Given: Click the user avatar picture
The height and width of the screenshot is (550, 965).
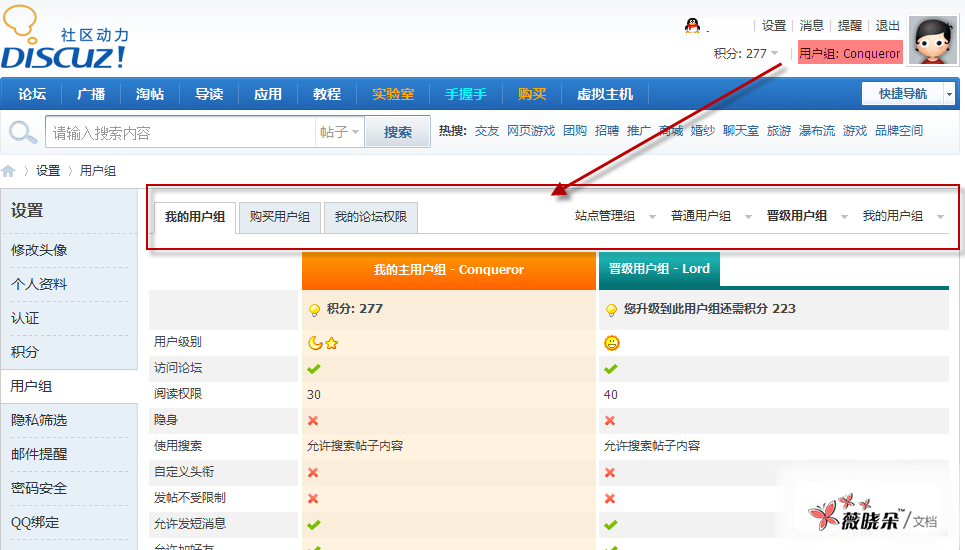Looking at the screenshot, I should tap(933, 41).
